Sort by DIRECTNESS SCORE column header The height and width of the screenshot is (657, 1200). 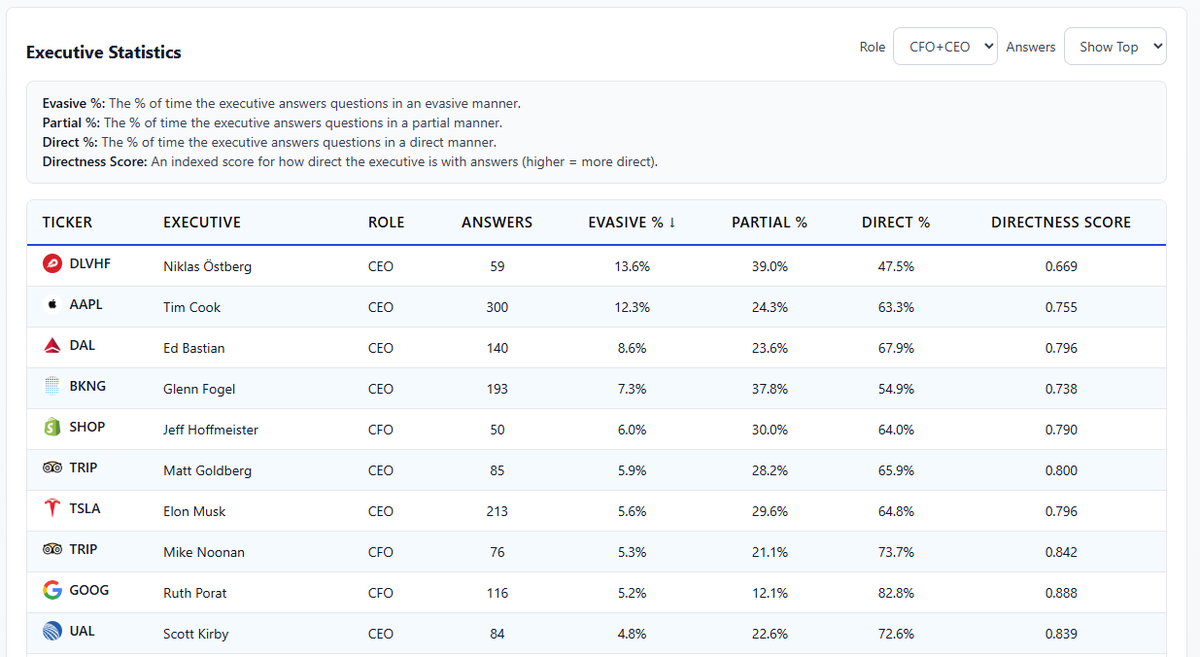(x=1061, y=222)
